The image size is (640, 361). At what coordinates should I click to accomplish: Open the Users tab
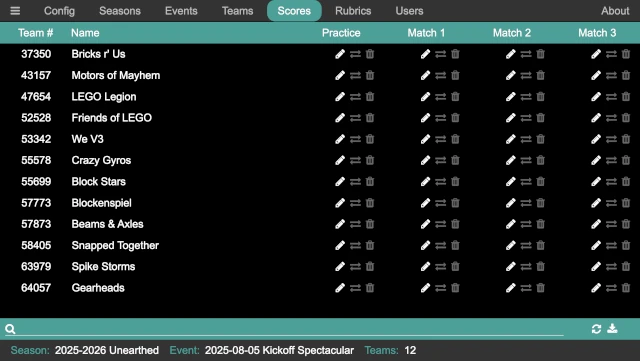coord(409,11)
